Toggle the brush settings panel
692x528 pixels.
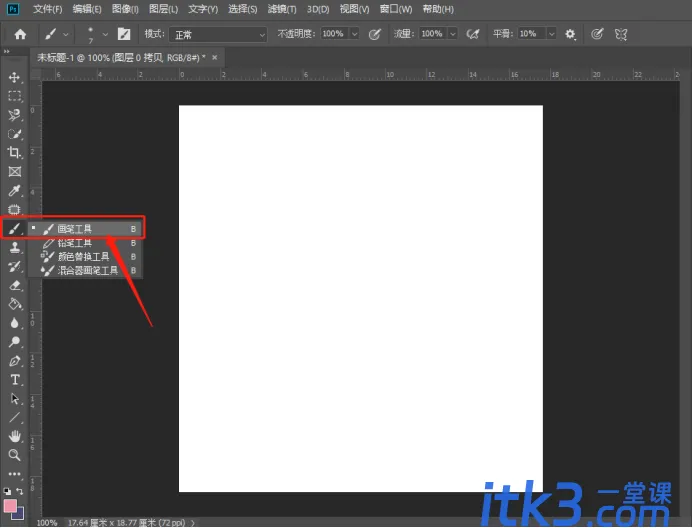[x=124, y=34]
